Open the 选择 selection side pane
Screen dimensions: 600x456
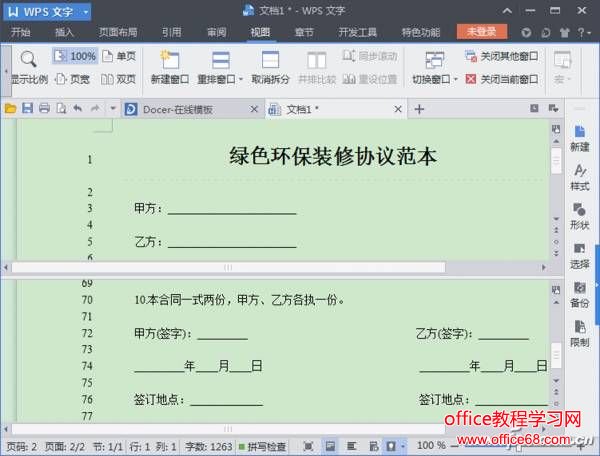click(580, 256)
